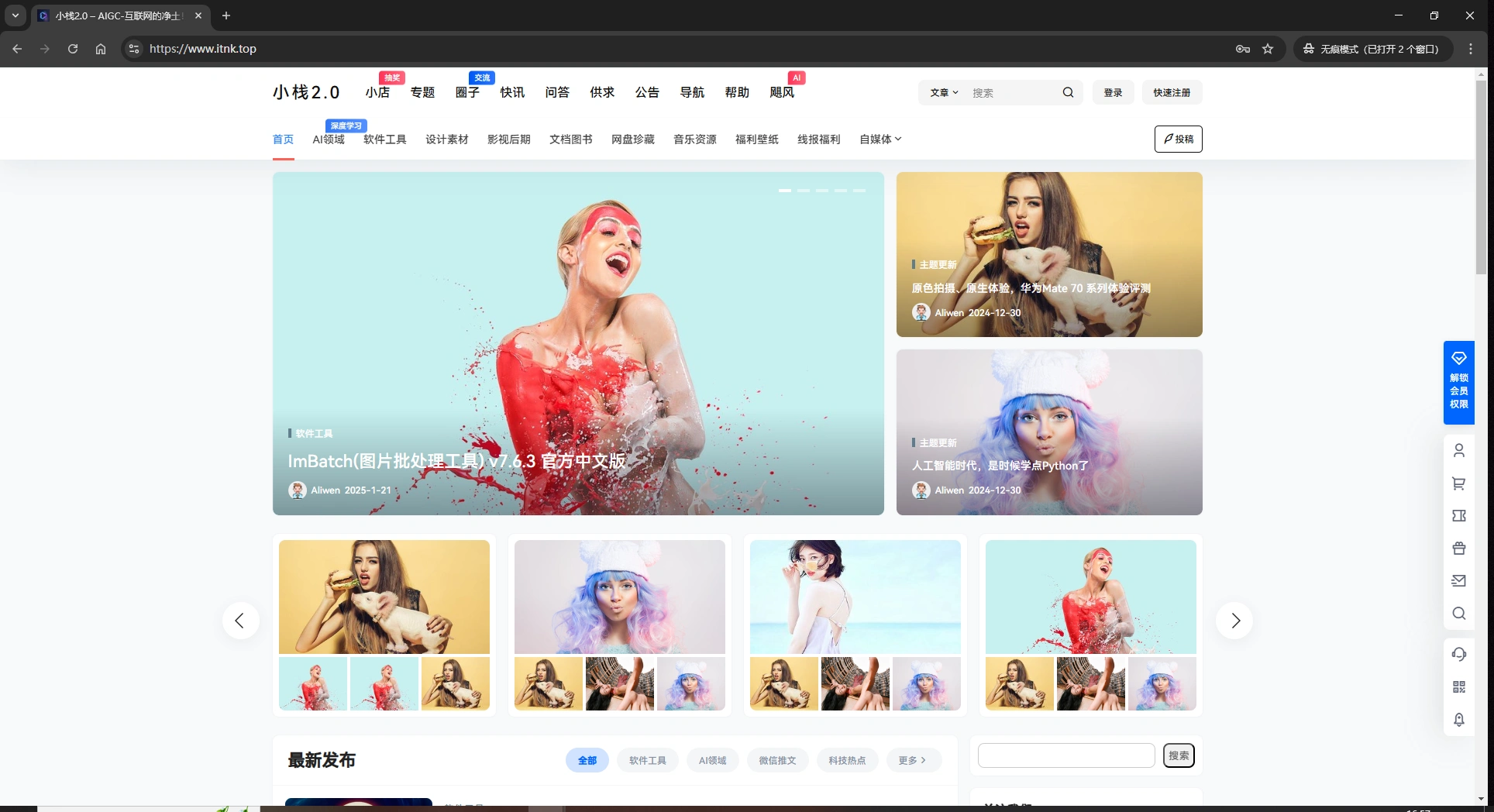Open the customer service headset icon
Image resolution: width=1494 pixels, height=812 pixels.
click(x=1458, y=654)
